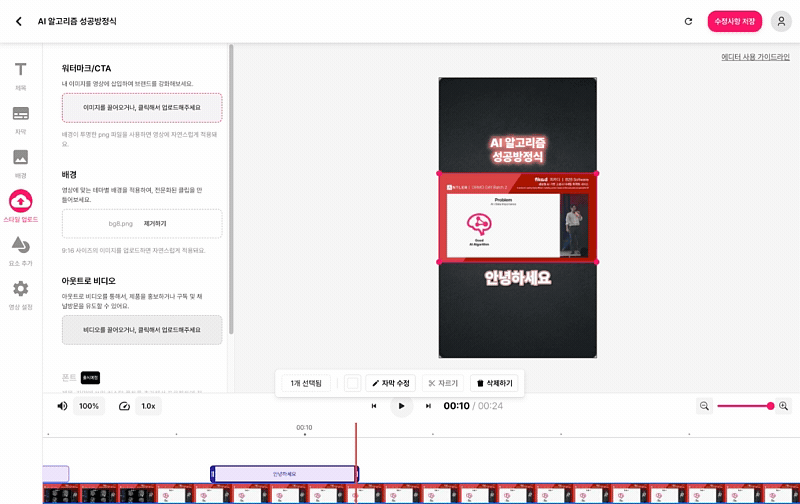Open the 에디터 사용 가이드라인 link
Viewport: 800px width, 504px height.
pos(755,57)
